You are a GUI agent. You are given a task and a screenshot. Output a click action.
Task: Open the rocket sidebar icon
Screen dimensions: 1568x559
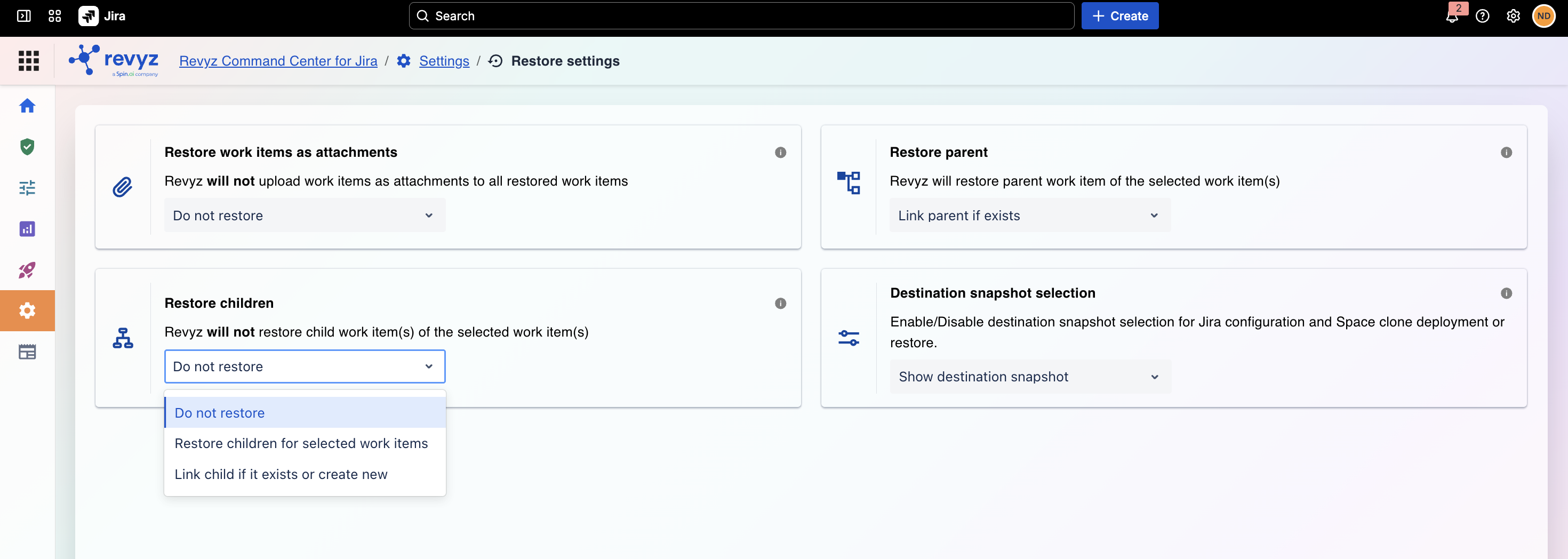(27, 270)
